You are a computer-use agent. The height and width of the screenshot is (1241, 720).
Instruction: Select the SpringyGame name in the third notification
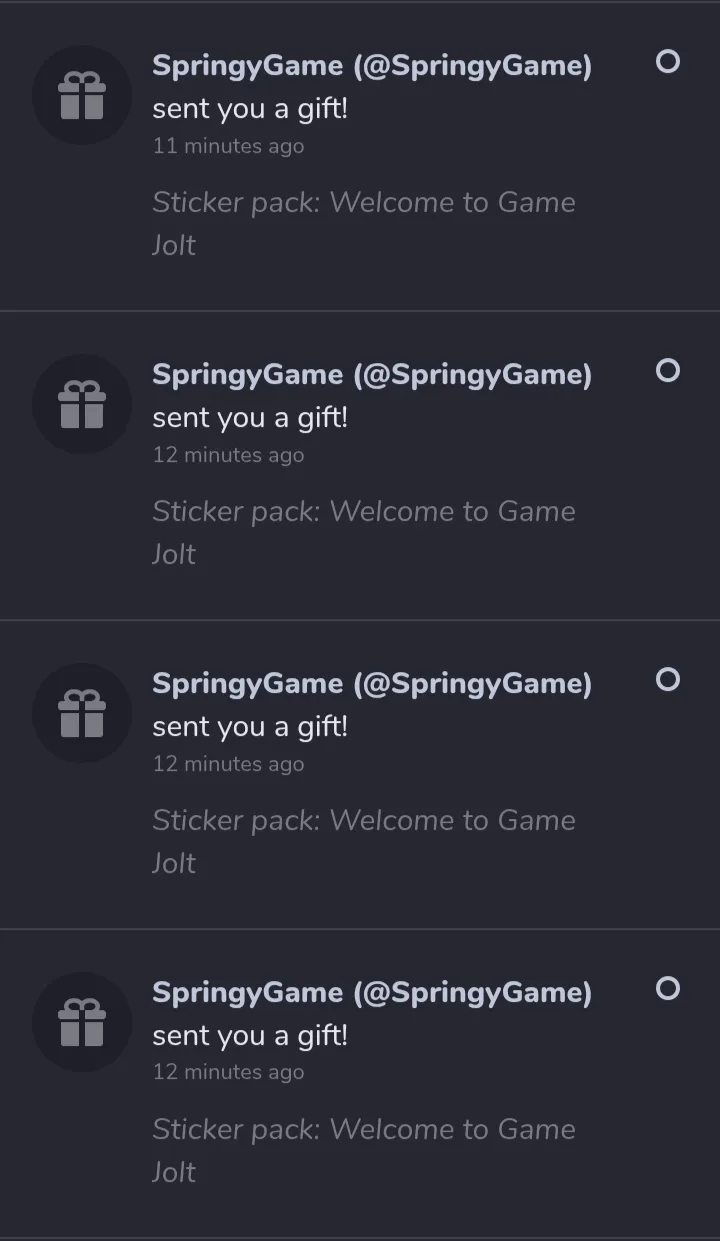tap(371, 684)
